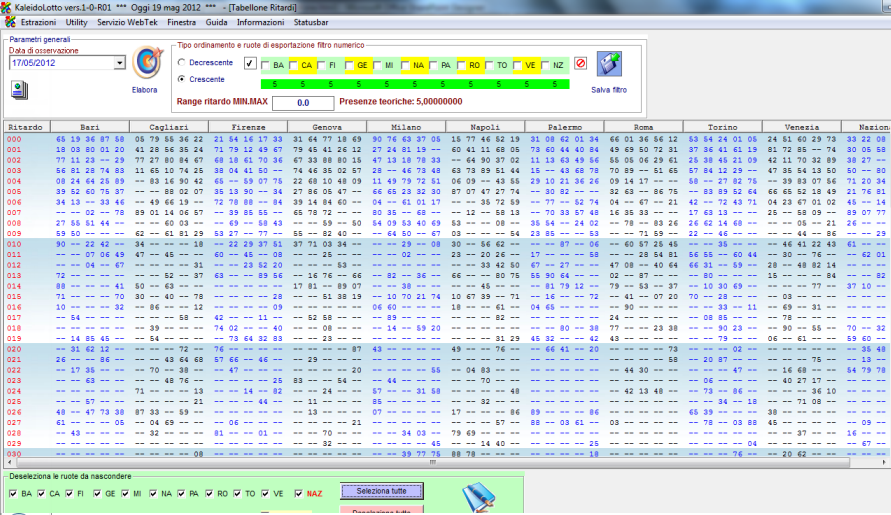
Task: Click the stacked documents icon under the date
Action: (19, 90)
